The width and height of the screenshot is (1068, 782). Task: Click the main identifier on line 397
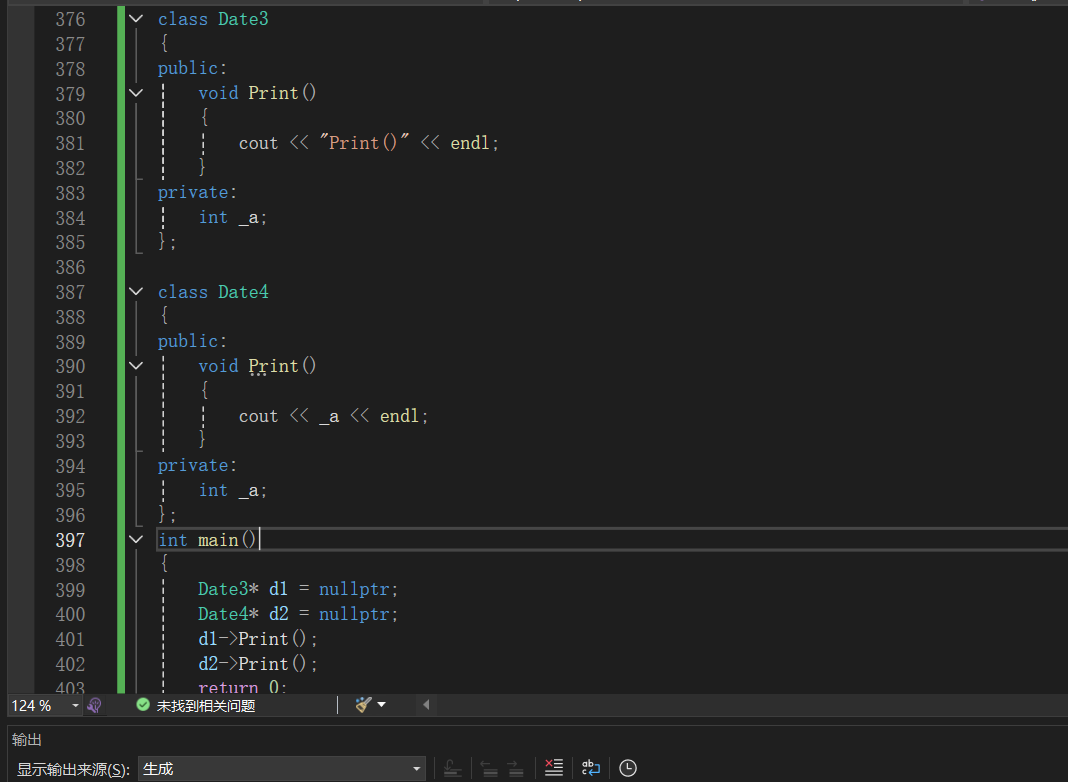click(218, 540)
